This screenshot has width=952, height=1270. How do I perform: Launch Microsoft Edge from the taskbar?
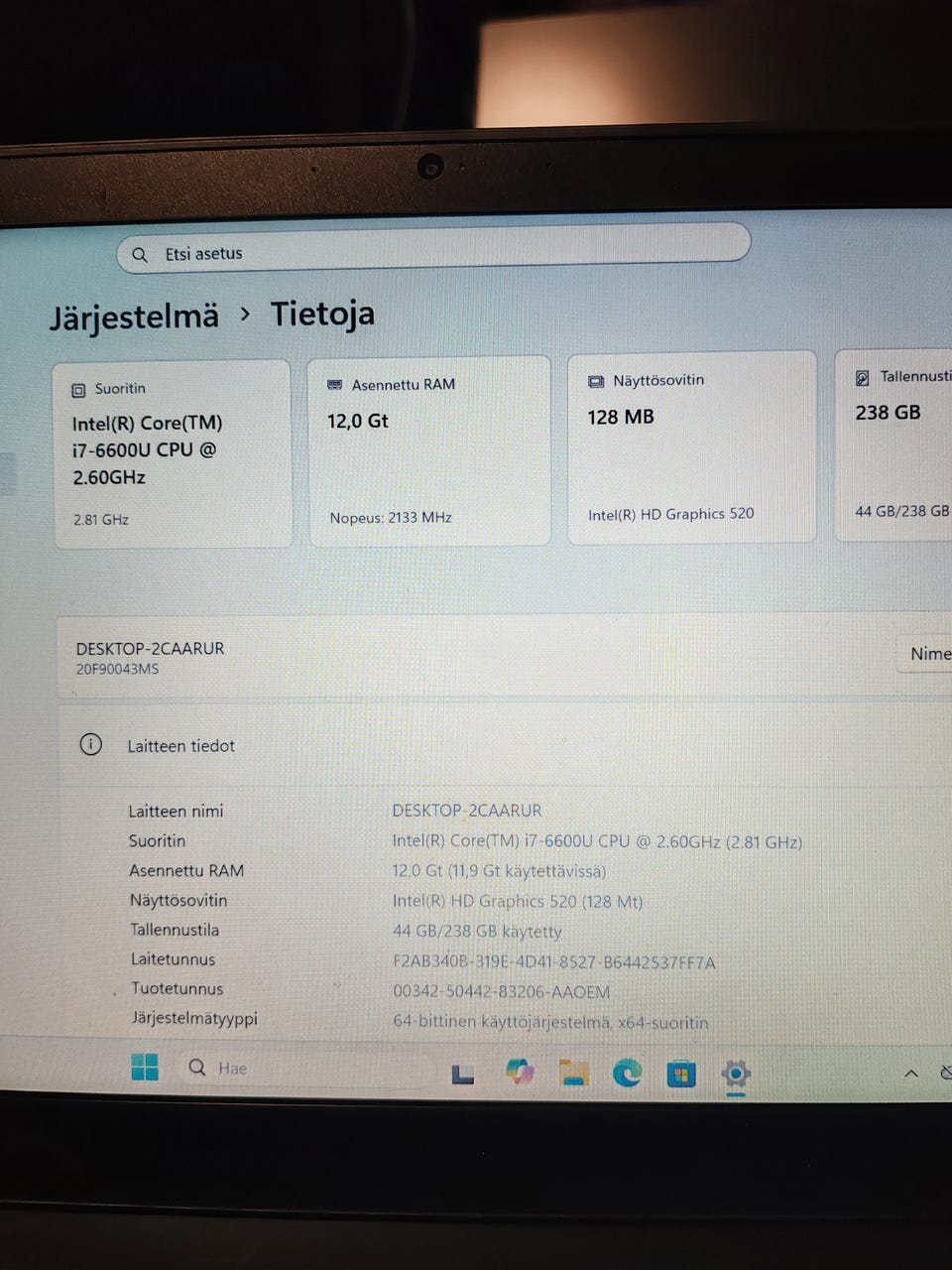627,1074
